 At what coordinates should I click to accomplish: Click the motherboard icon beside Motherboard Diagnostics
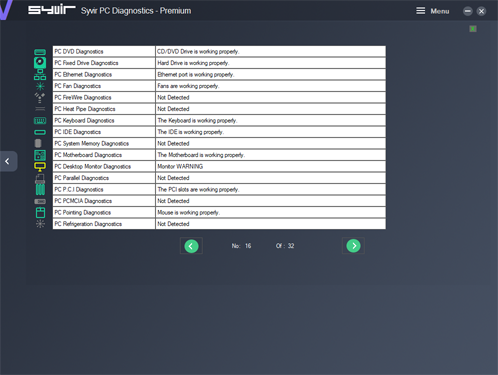tap(40, 155)
